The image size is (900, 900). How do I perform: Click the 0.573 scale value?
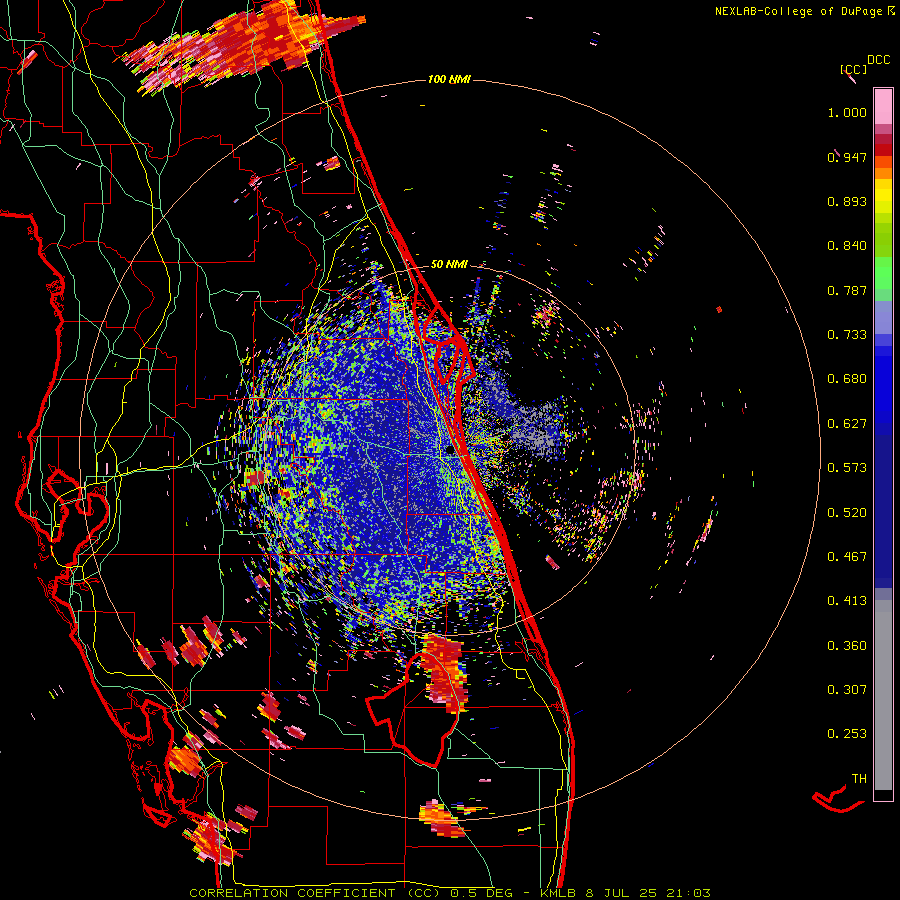[847, 468]
